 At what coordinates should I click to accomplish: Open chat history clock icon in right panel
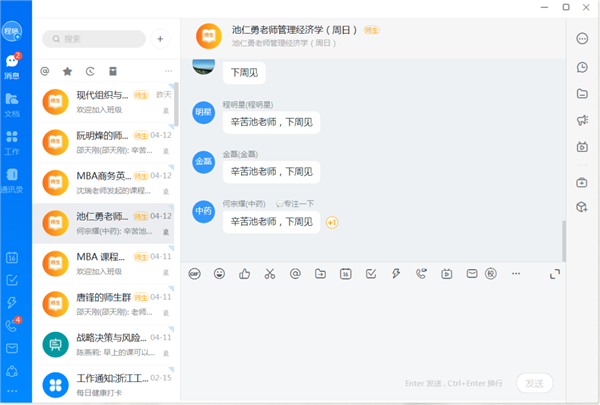[582, 67]
